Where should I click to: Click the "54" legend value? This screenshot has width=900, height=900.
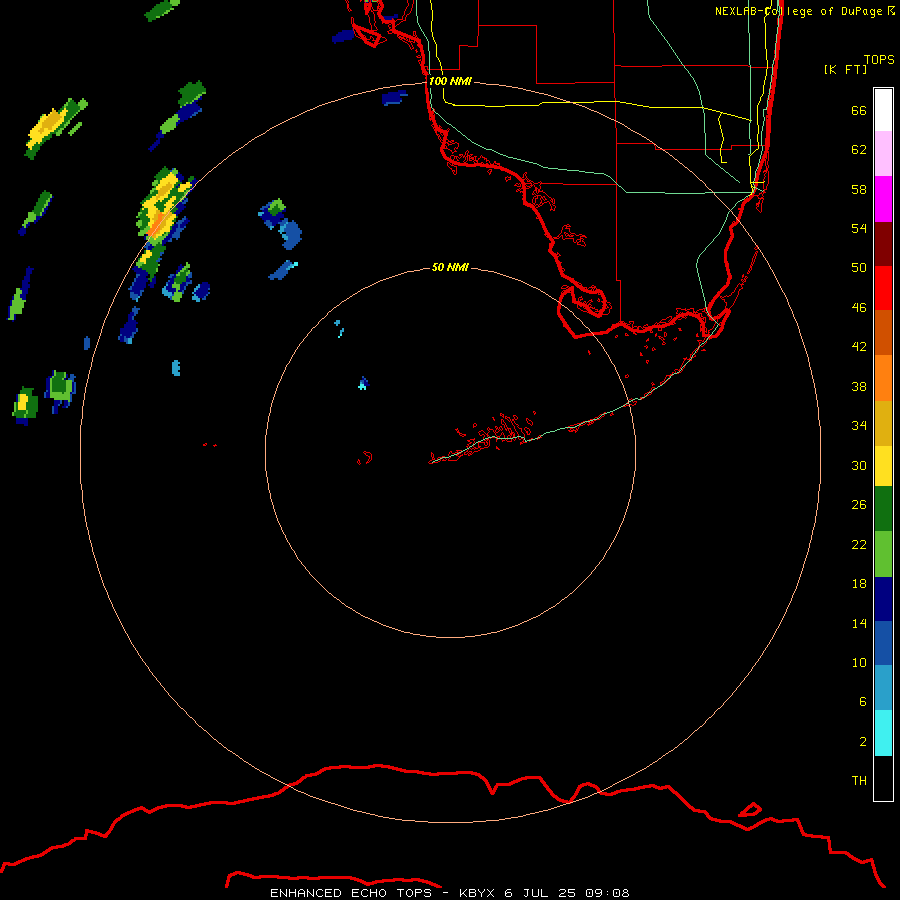click(859, 228)
